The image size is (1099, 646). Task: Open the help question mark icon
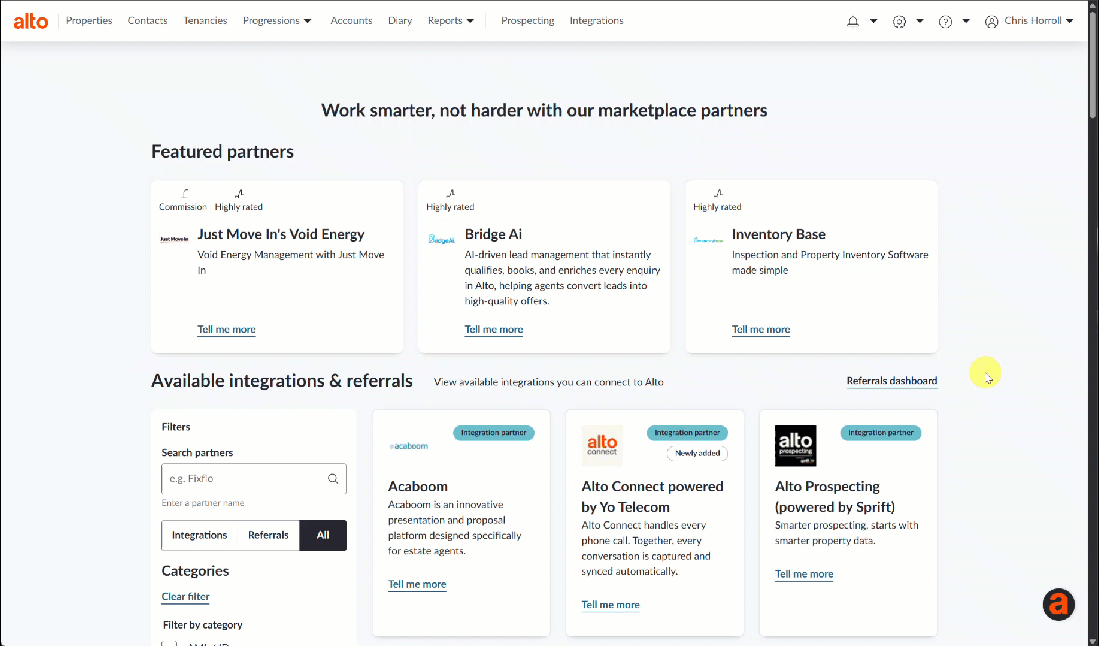click(x=946, y=21)
